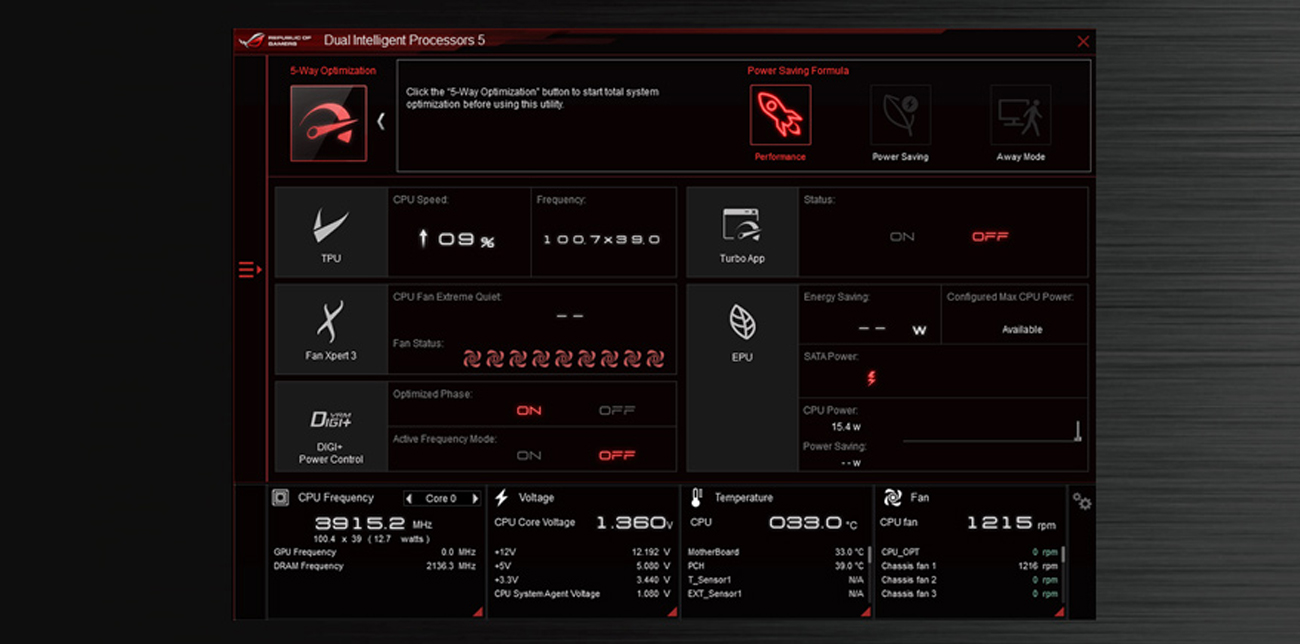The image size is (1300, 644).
Task: Click the +5V voltage row
Action: [583, 566]
